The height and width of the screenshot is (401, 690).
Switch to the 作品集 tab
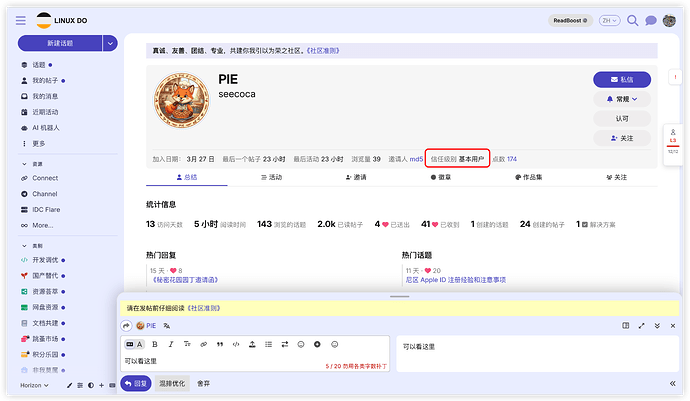pos(529,177)
